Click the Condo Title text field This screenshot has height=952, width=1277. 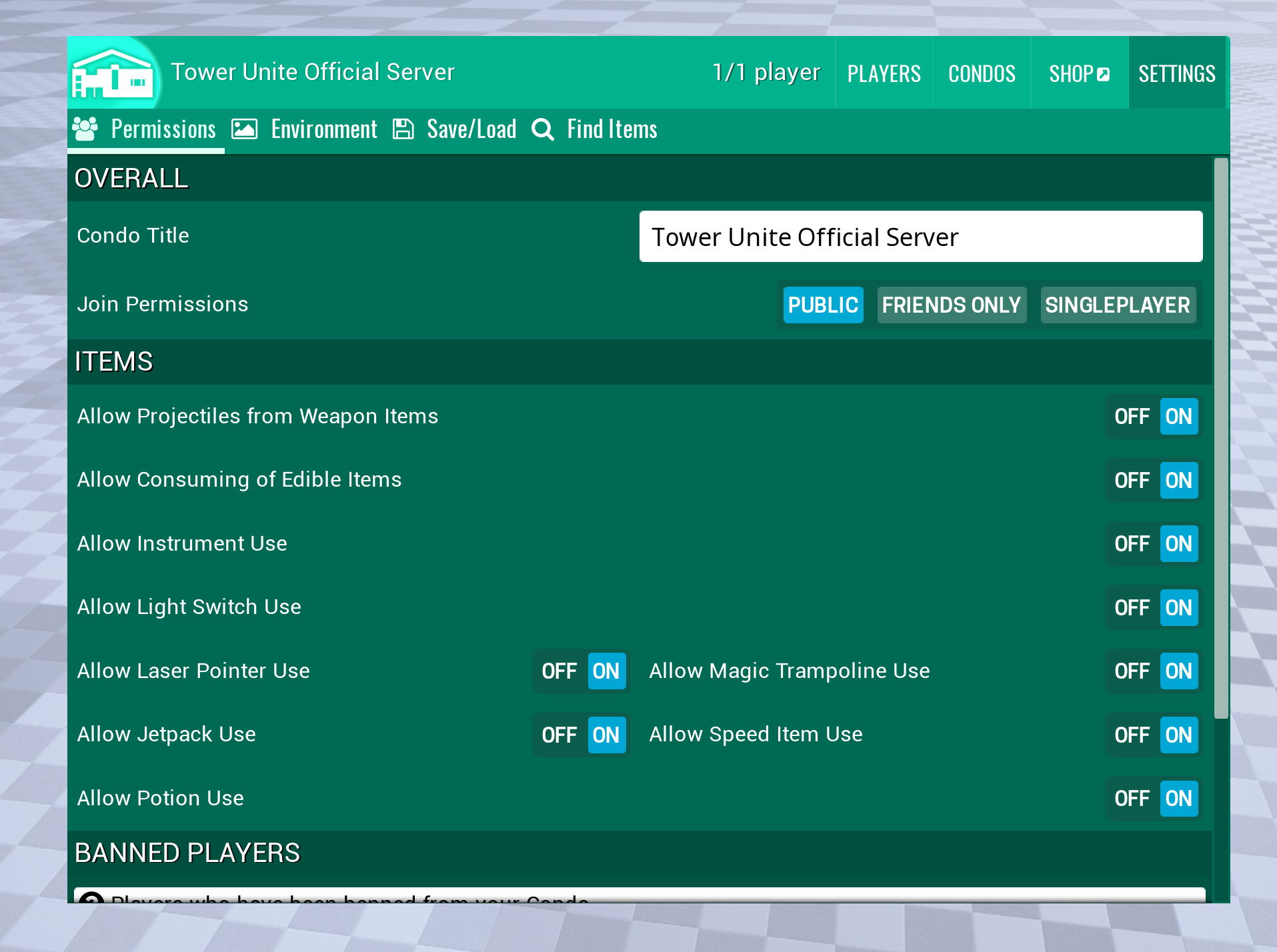(x=920, y=237)
